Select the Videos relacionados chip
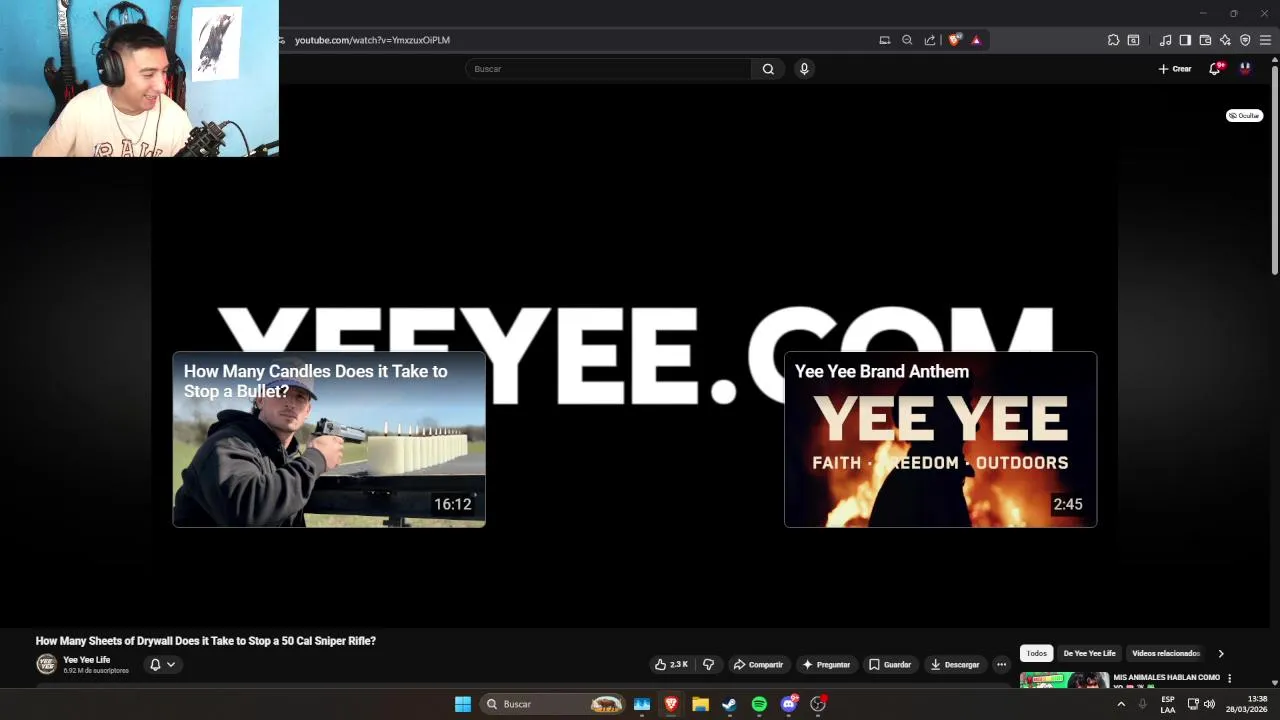The image size is (1280, 720). 1166,653
